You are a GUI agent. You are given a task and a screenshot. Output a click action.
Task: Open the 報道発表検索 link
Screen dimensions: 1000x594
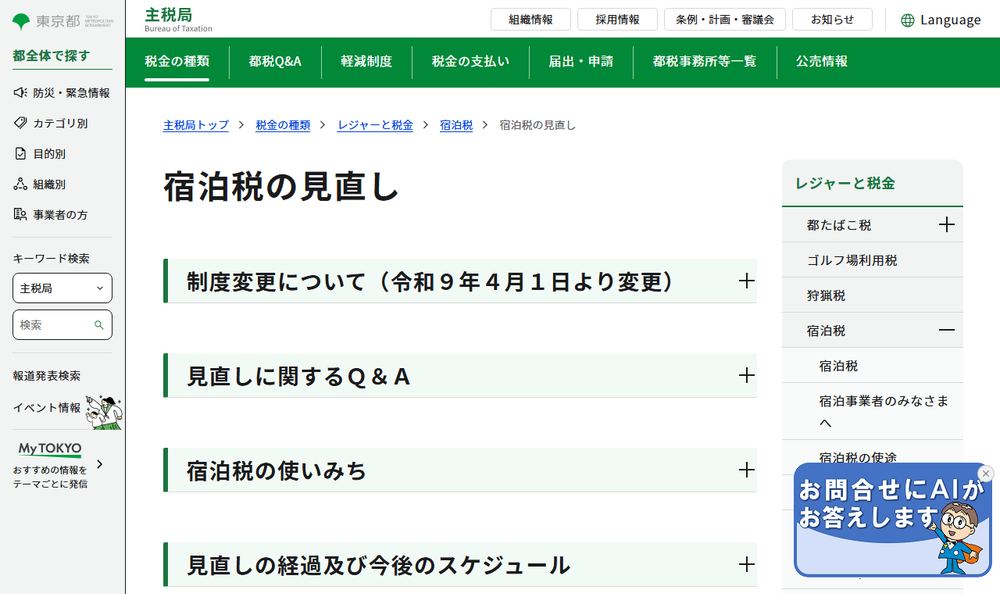click(47, 376)
